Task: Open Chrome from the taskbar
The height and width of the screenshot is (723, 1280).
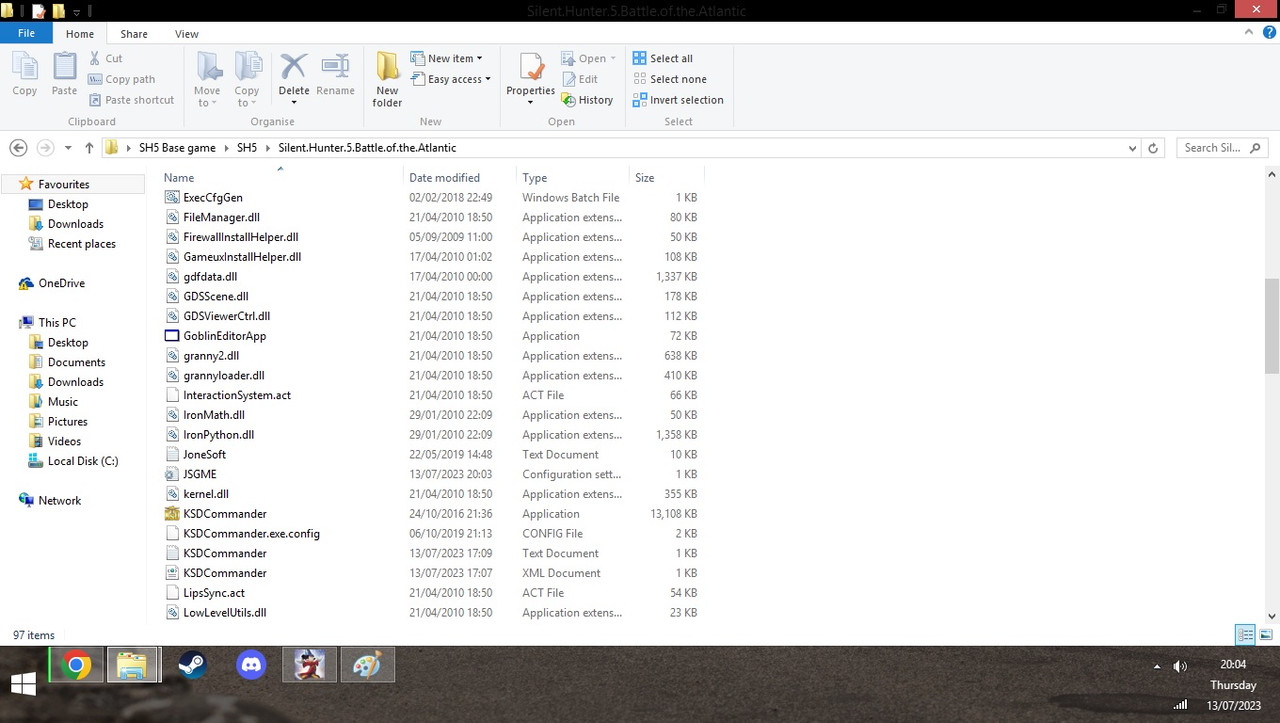Action: point(76,665)
